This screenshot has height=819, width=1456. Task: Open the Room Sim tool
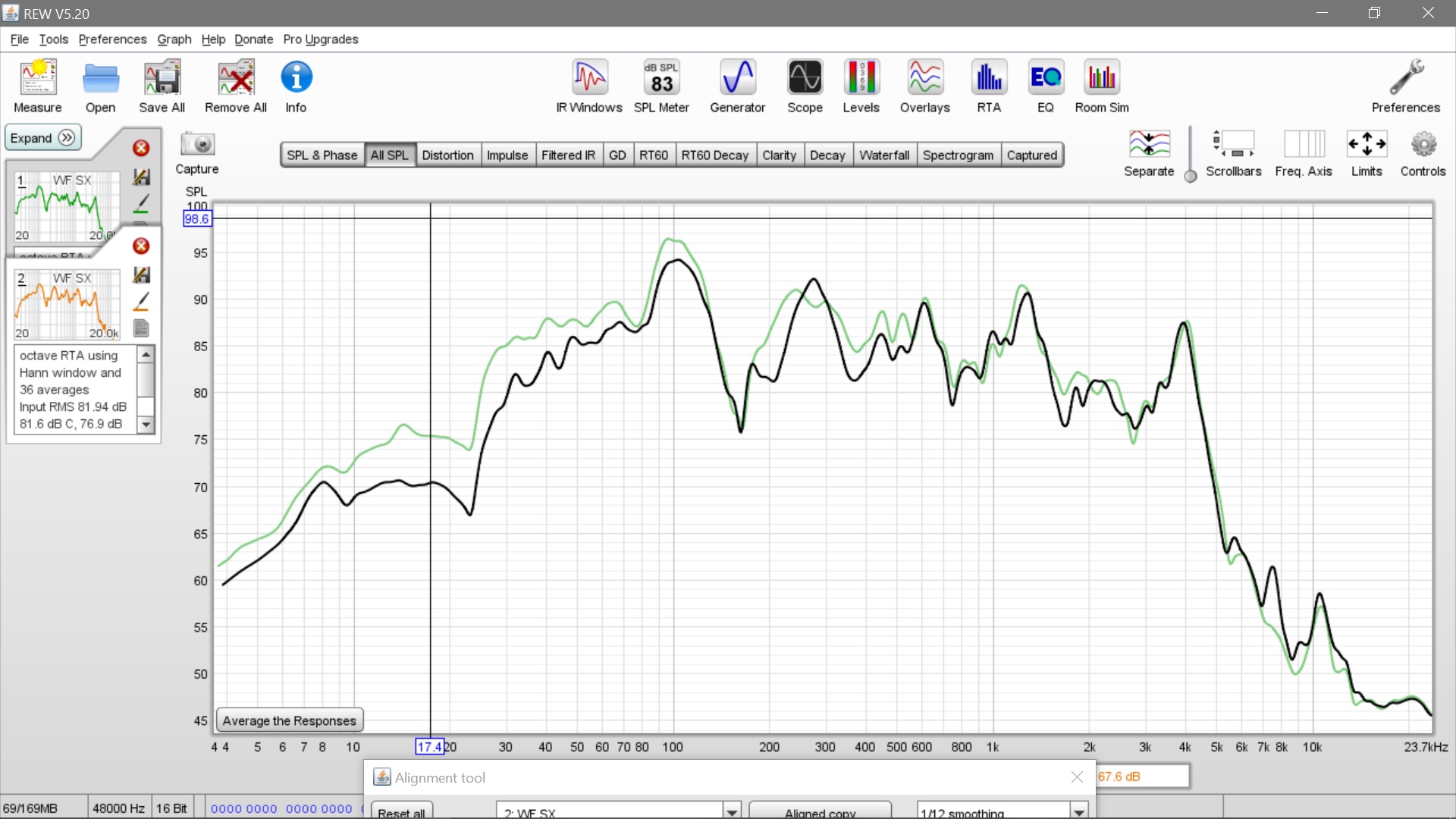coord(1102,86)
